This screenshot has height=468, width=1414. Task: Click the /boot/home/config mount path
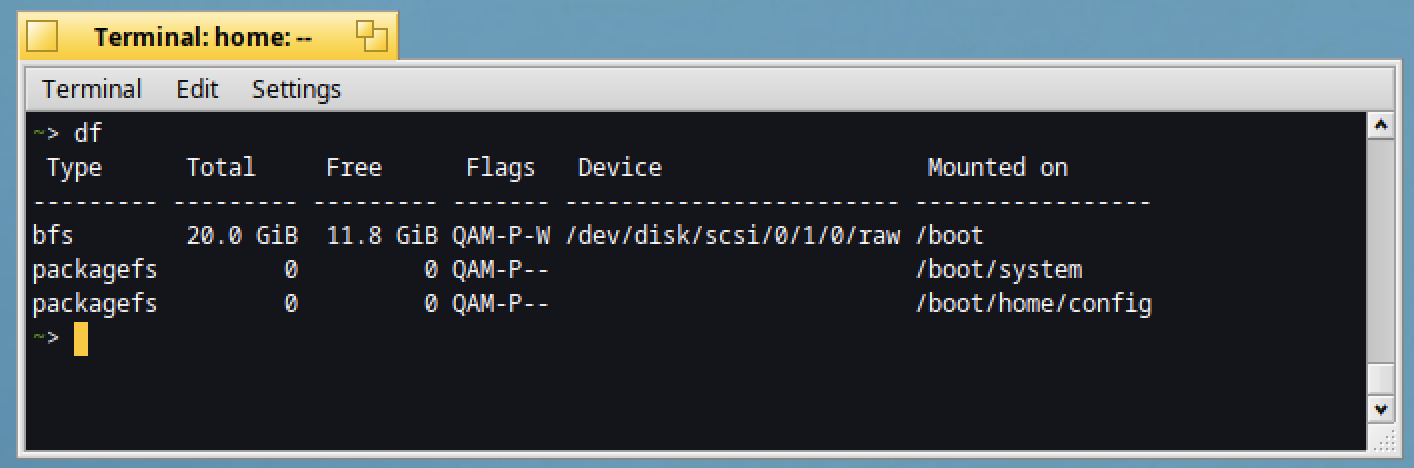[x=1034, y=304]
